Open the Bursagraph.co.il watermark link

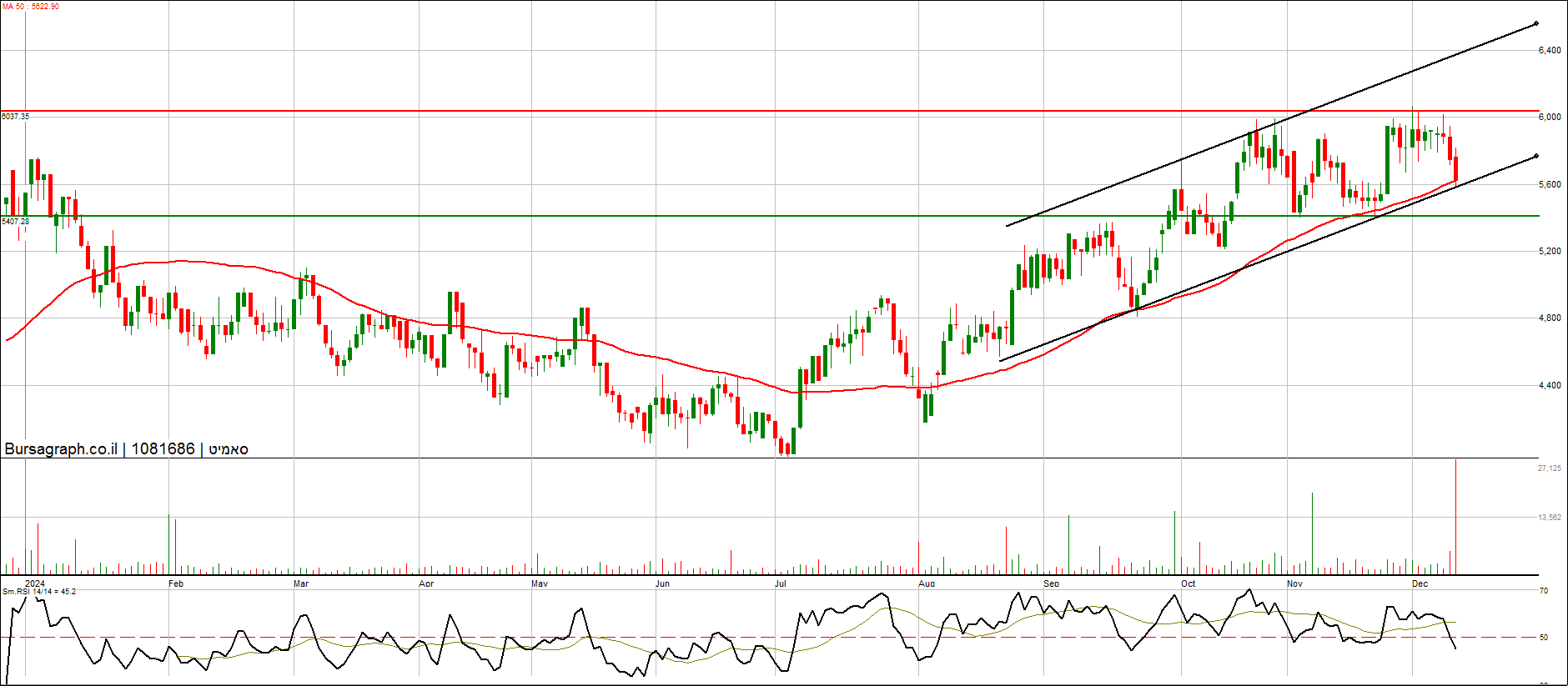pos(61,449)
